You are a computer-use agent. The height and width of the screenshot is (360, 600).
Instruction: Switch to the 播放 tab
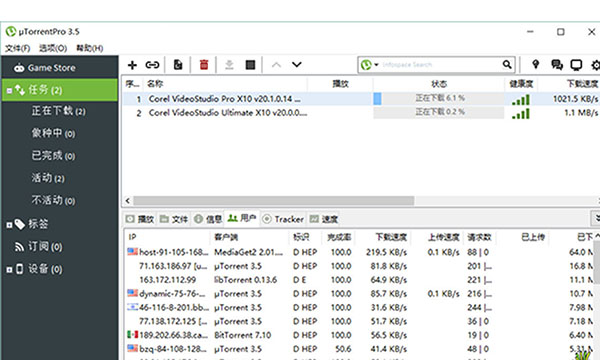140,219
